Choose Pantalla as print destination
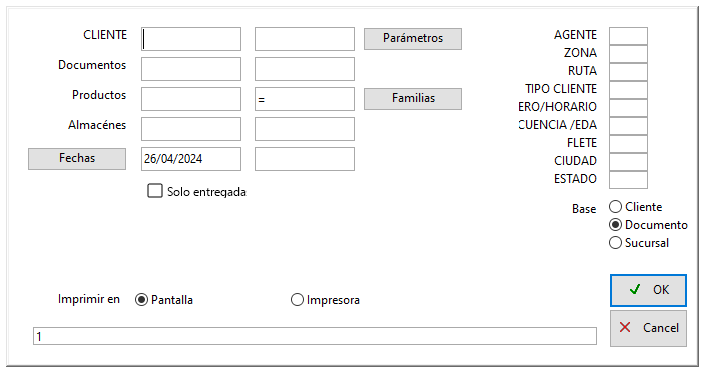The width and height of the screenshot is (708, 374). (x=141, y=299)
